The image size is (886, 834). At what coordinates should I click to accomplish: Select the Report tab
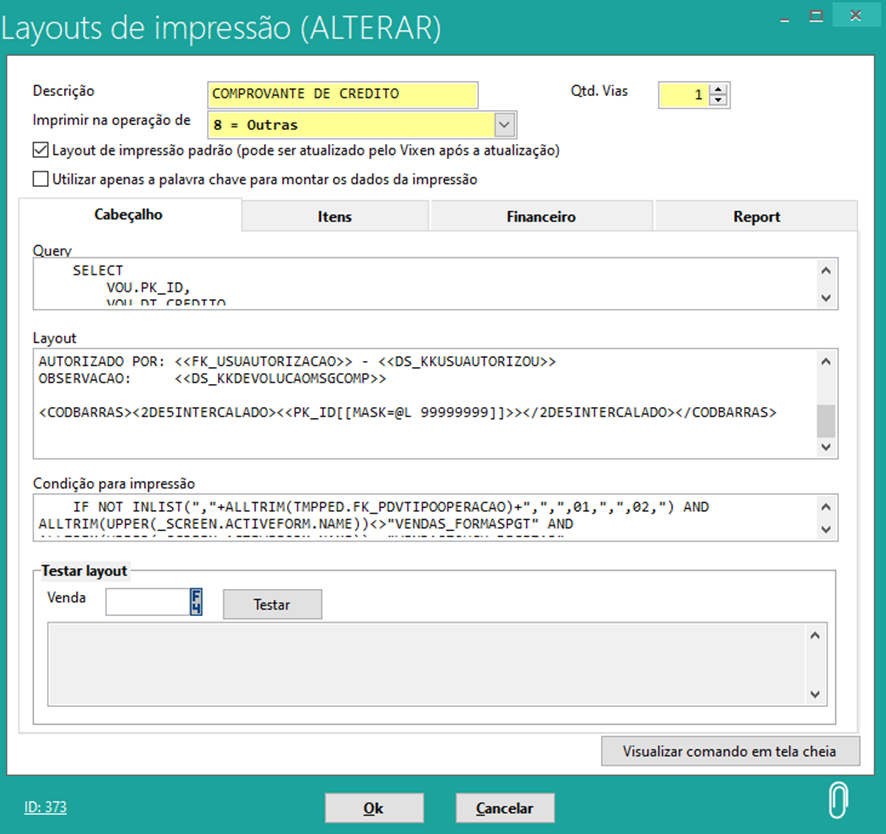click(756, 216)
